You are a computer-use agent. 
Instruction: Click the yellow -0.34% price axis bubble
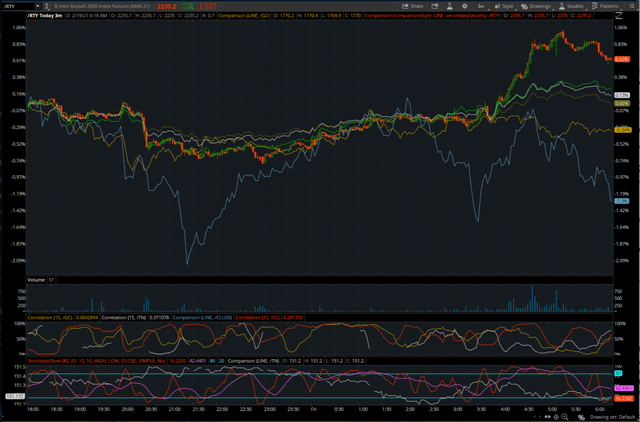pyautogui.click(x=623, y=130)
